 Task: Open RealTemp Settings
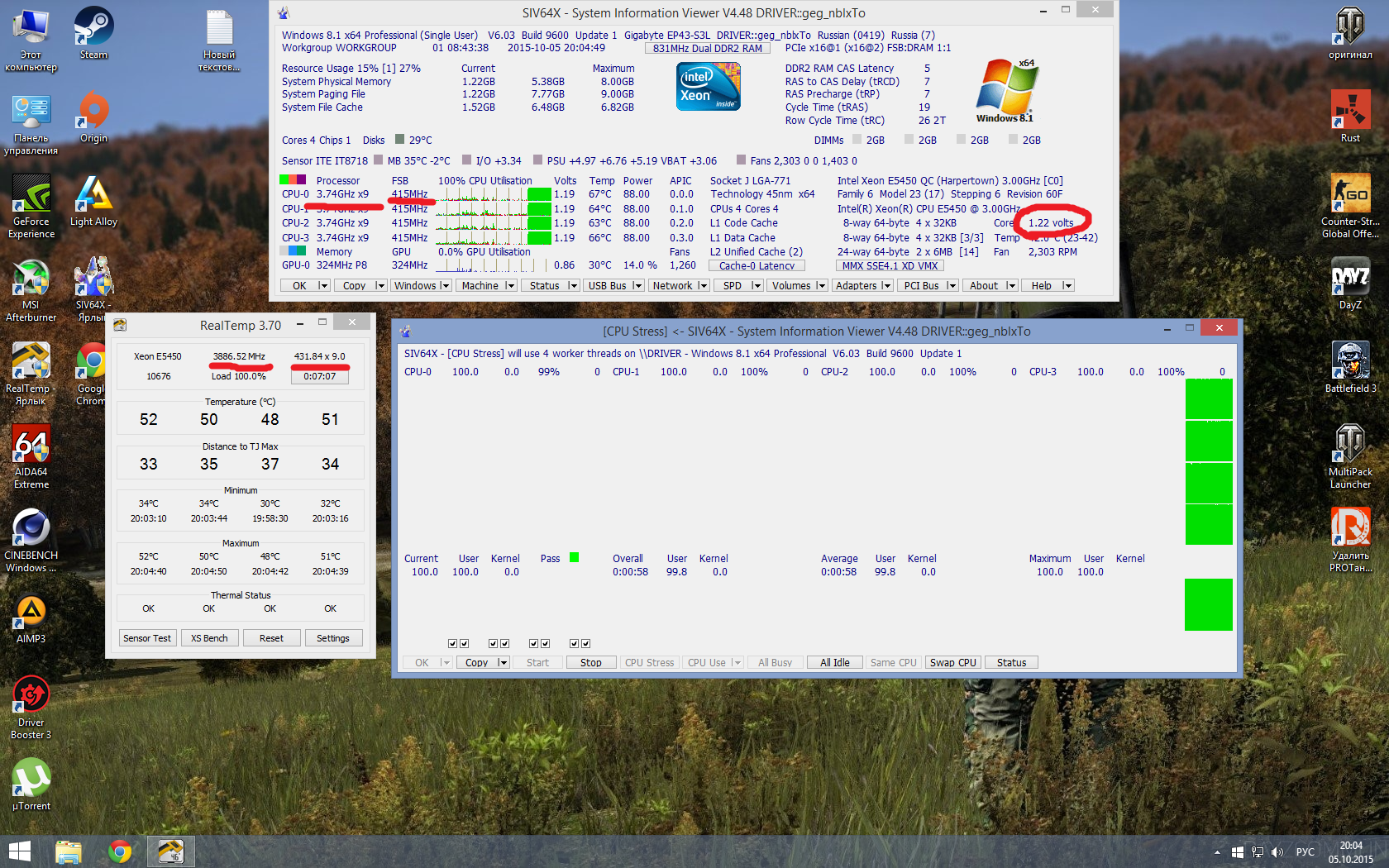333,638
